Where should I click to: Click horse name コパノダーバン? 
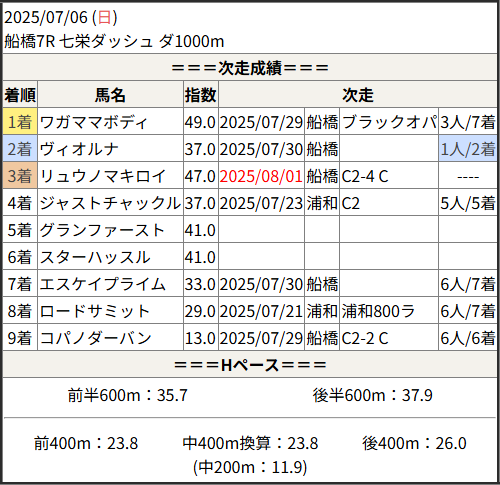point(96,338)
